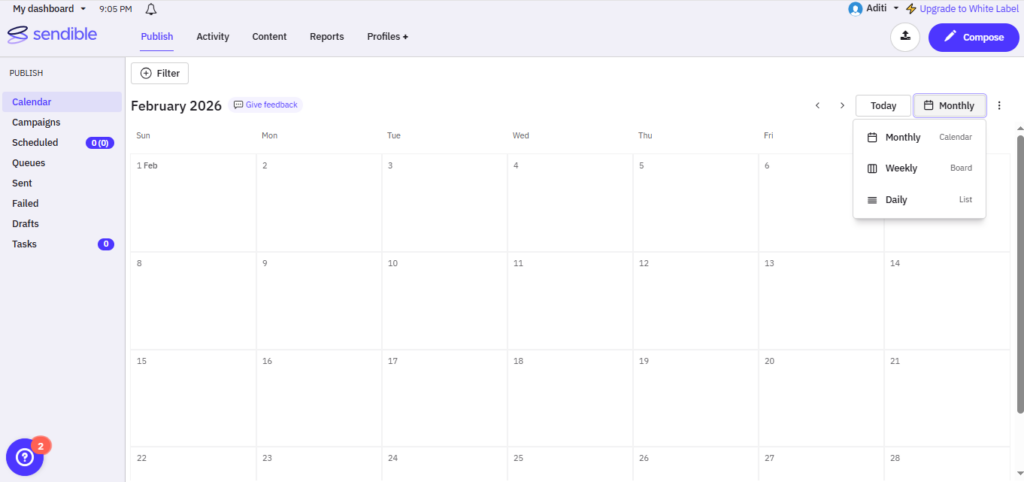Open the notifications bell
Image resolution: width=1024 pixels, height=482 pixels.
(x=151, y=9)
